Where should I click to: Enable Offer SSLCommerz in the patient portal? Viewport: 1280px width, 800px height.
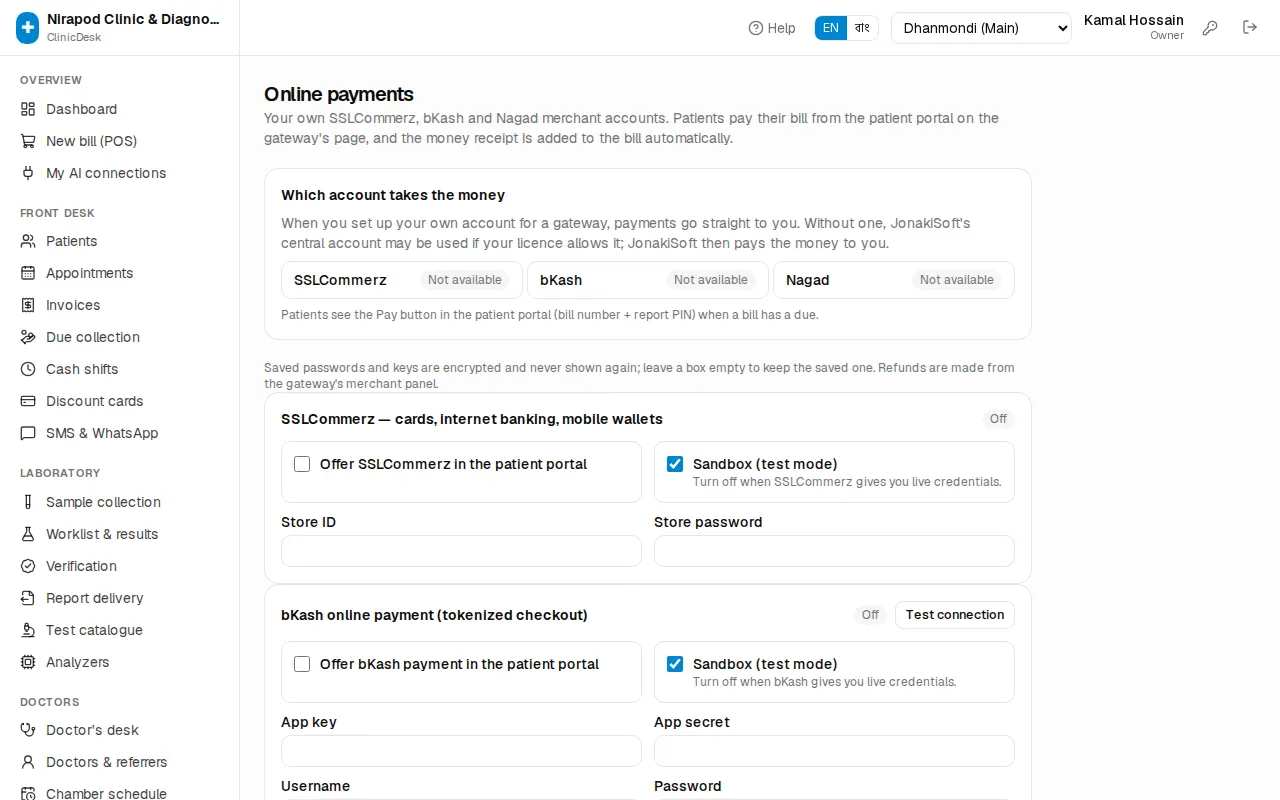point(302,464)
